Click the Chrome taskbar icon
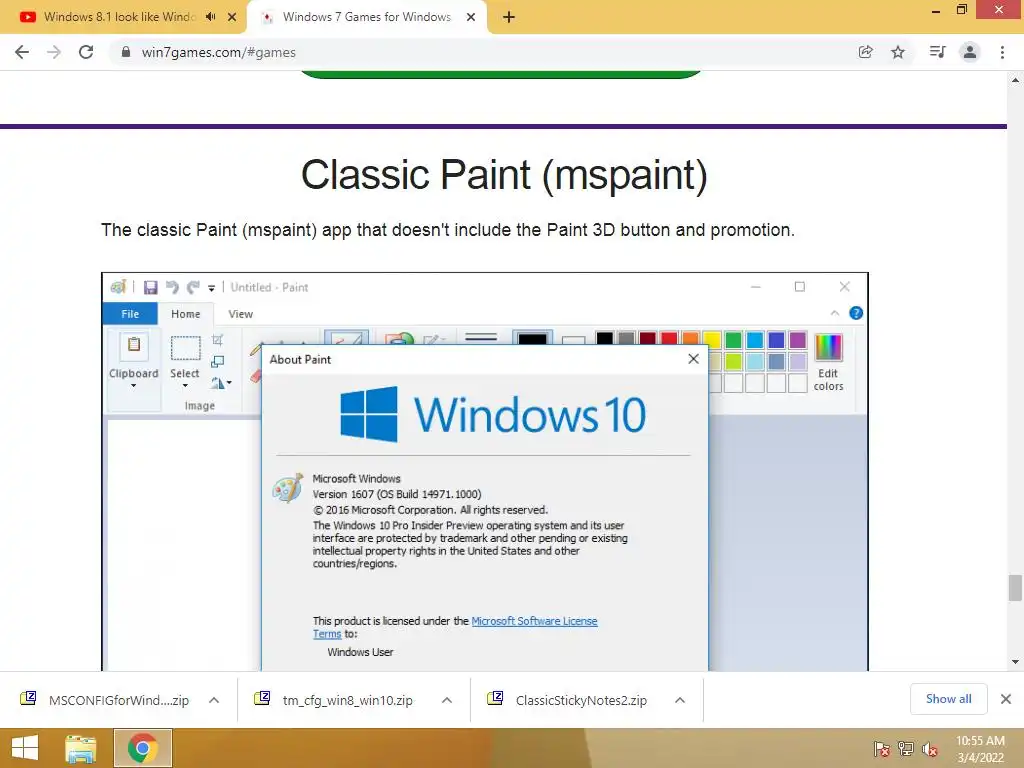The image size is (1024, 768). pyautogui.click(x=142, y=748)
